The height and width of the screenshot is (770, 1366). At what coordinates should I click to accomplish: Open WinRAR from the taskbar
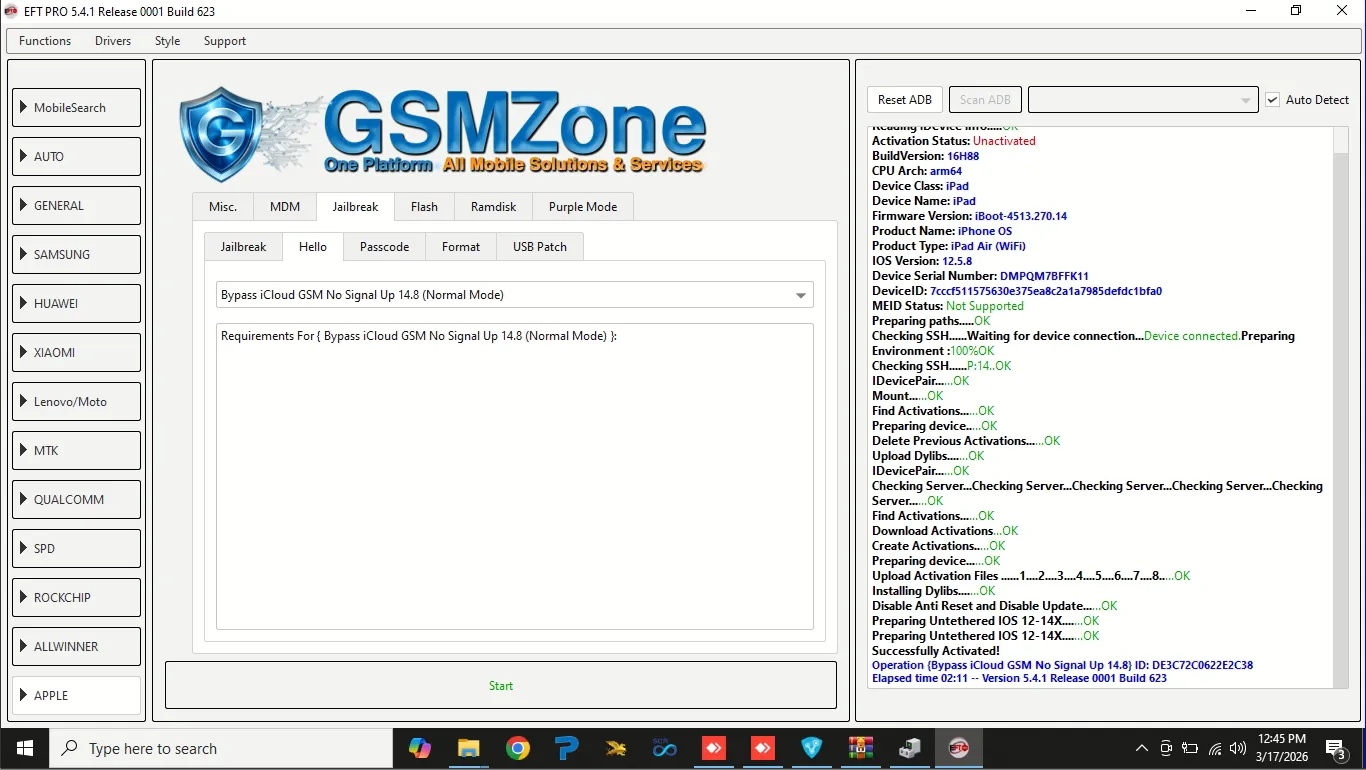coord(860,748)
